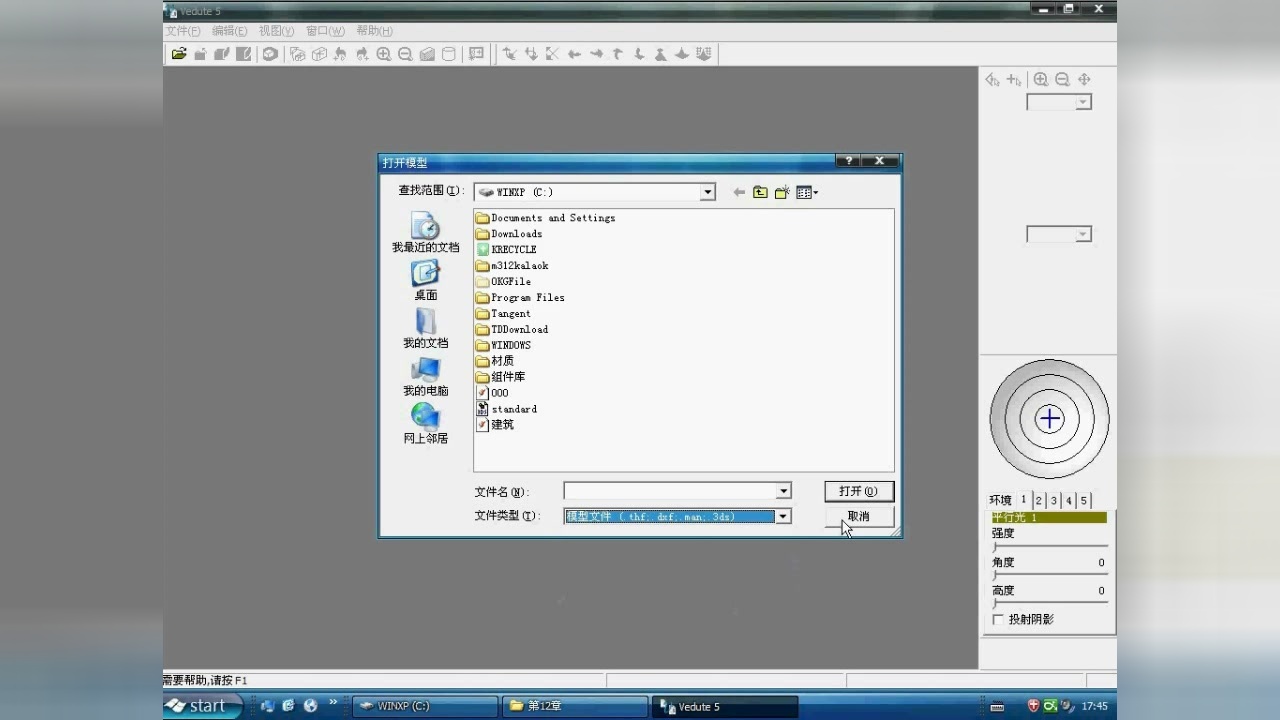Open 我的文档 in the places bar
Screen dimensions: 1280x720
click(425, 328)
